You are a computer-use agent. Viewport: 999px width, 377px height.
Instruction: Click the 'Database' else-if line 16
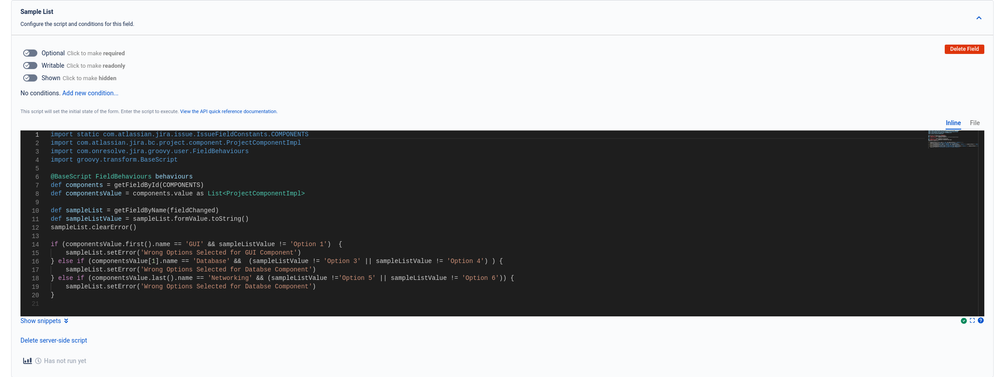(x=277, y=260)
